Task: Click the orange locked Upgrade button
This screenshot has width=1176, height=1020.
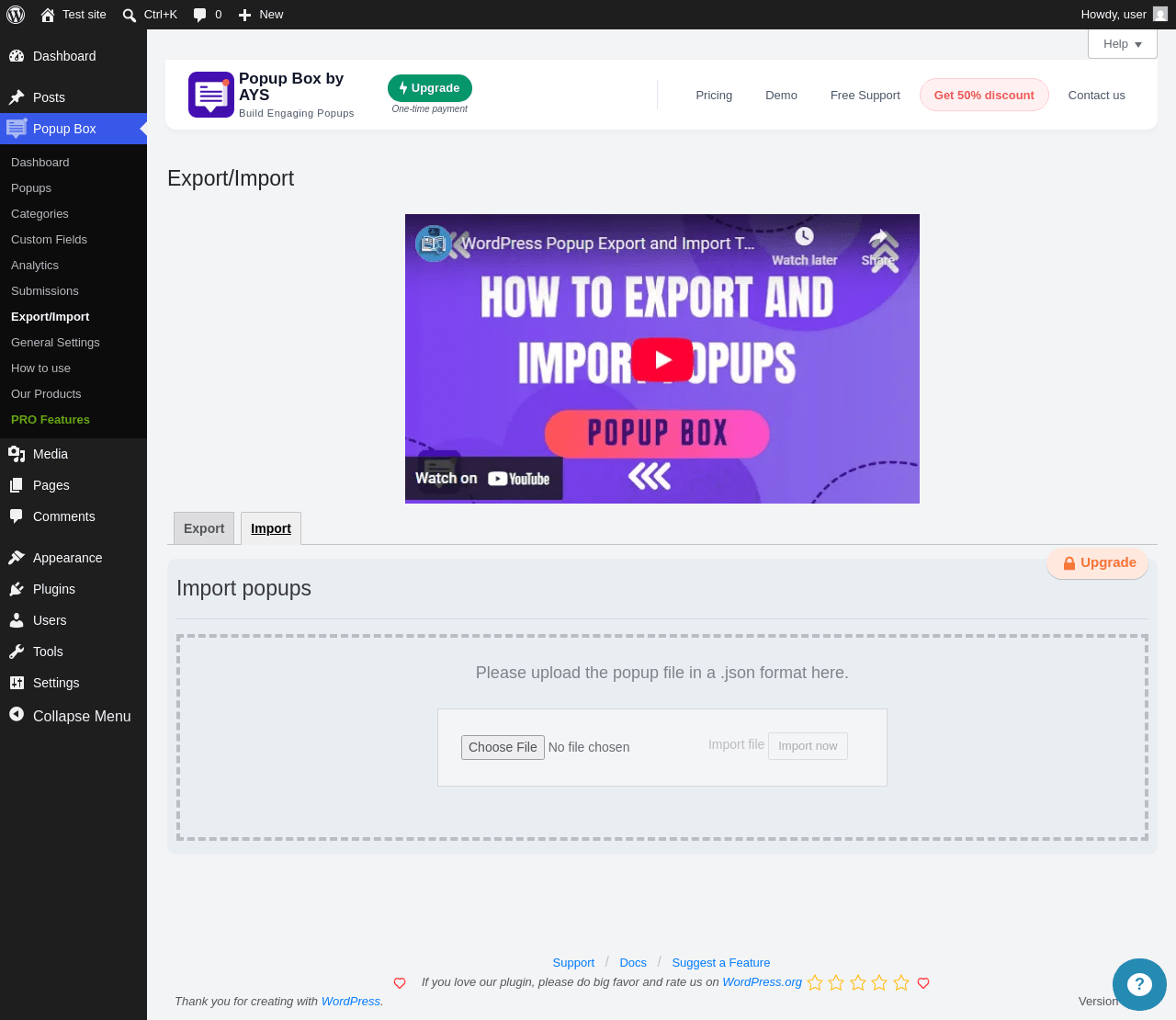Action: coord(1099,563)
